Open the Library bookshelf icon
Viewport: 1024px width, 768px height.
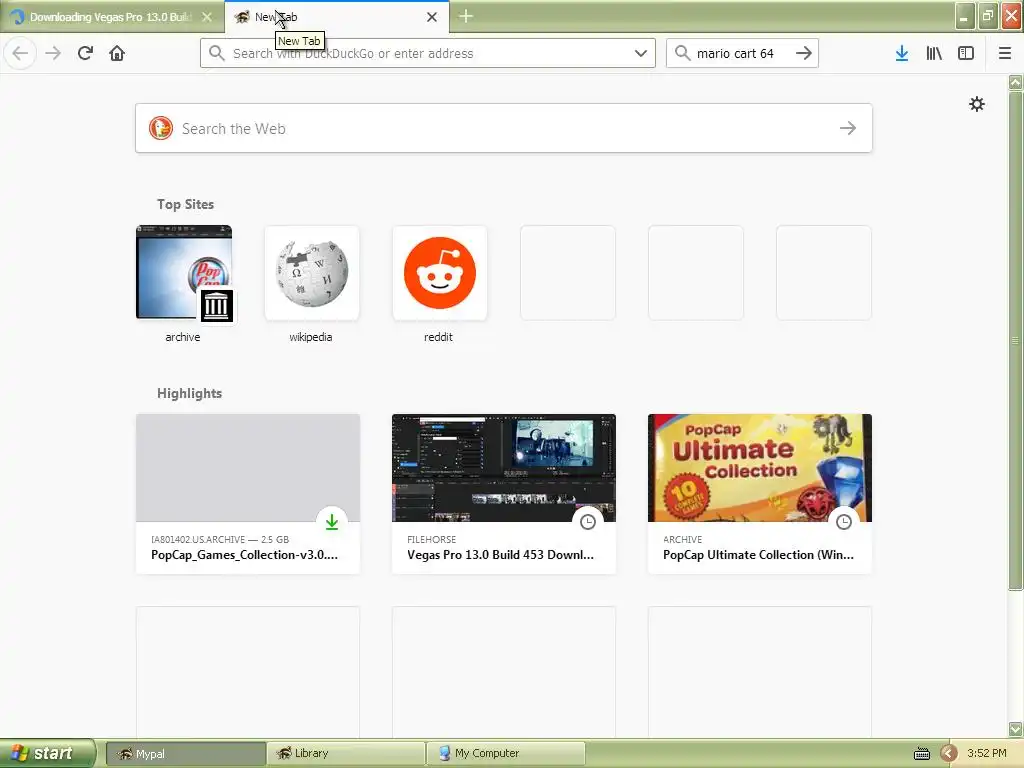(934, 53)
